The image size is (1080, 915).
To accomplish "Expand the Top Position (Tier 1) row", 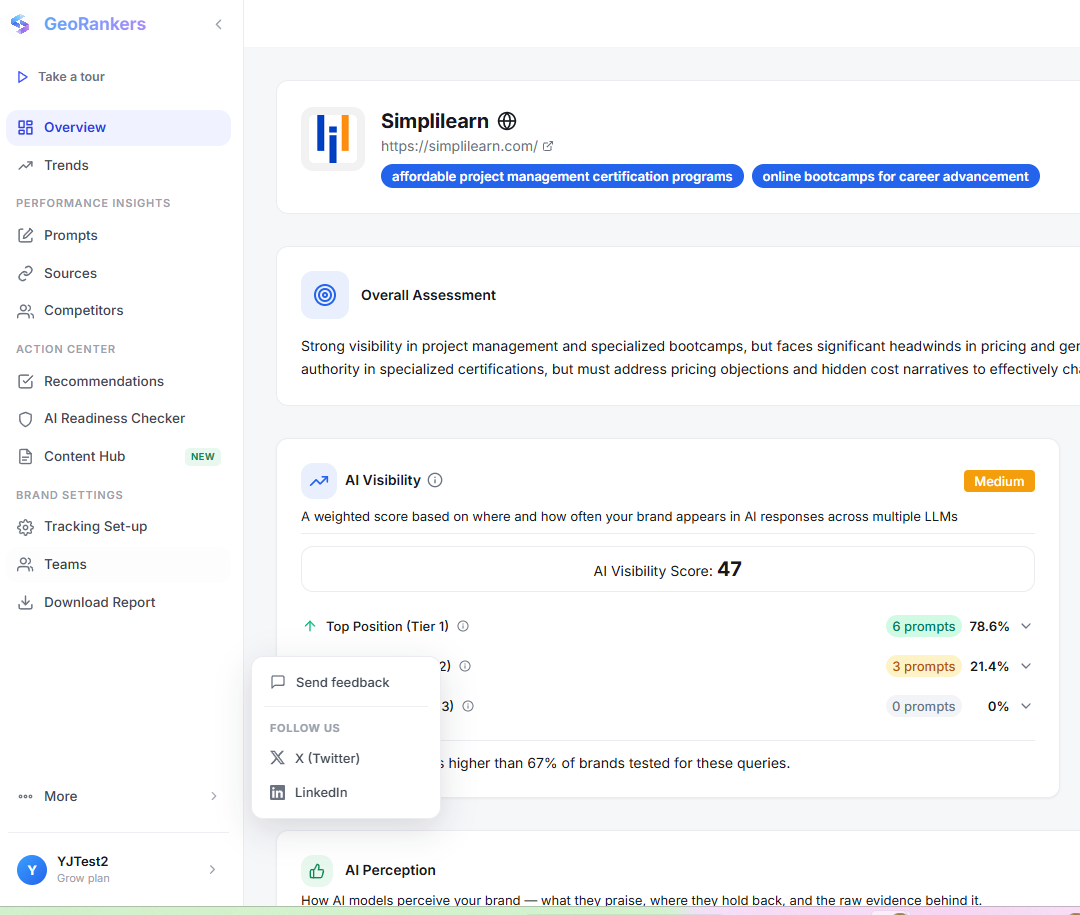I will [1026, 626].
